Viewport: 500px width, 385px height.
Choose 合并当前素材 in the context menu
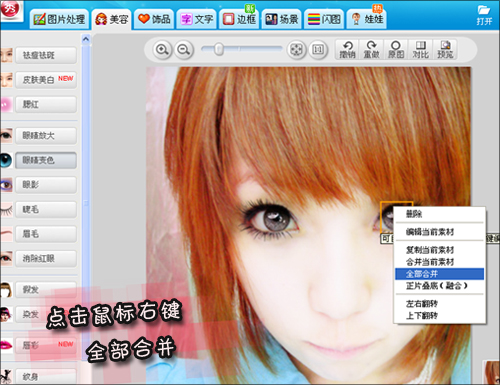coord(440,262)
